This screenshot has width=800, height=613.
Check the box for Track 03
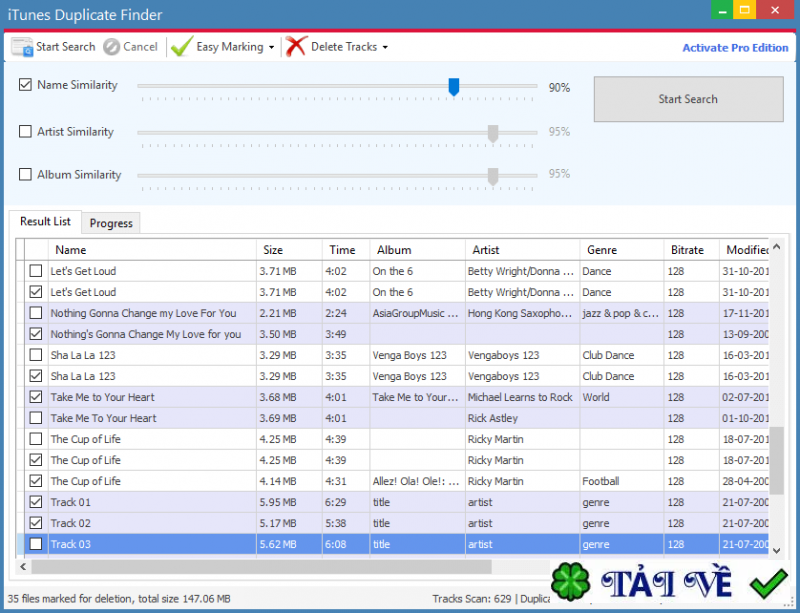point(35,544)
